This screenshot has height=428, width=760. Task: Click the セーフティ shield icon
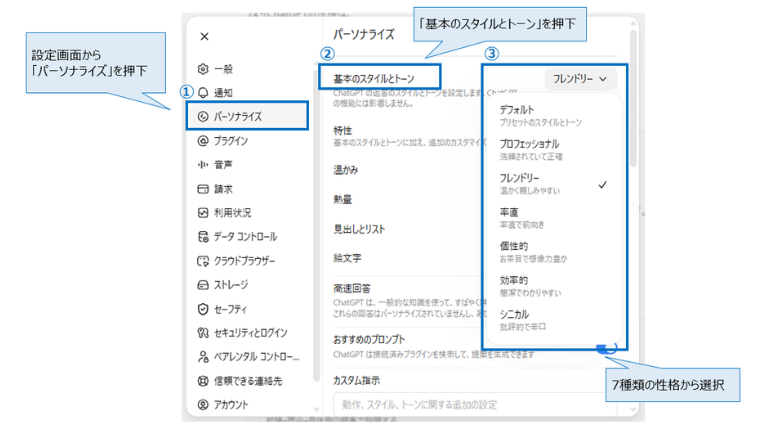[x=203, y=309]
